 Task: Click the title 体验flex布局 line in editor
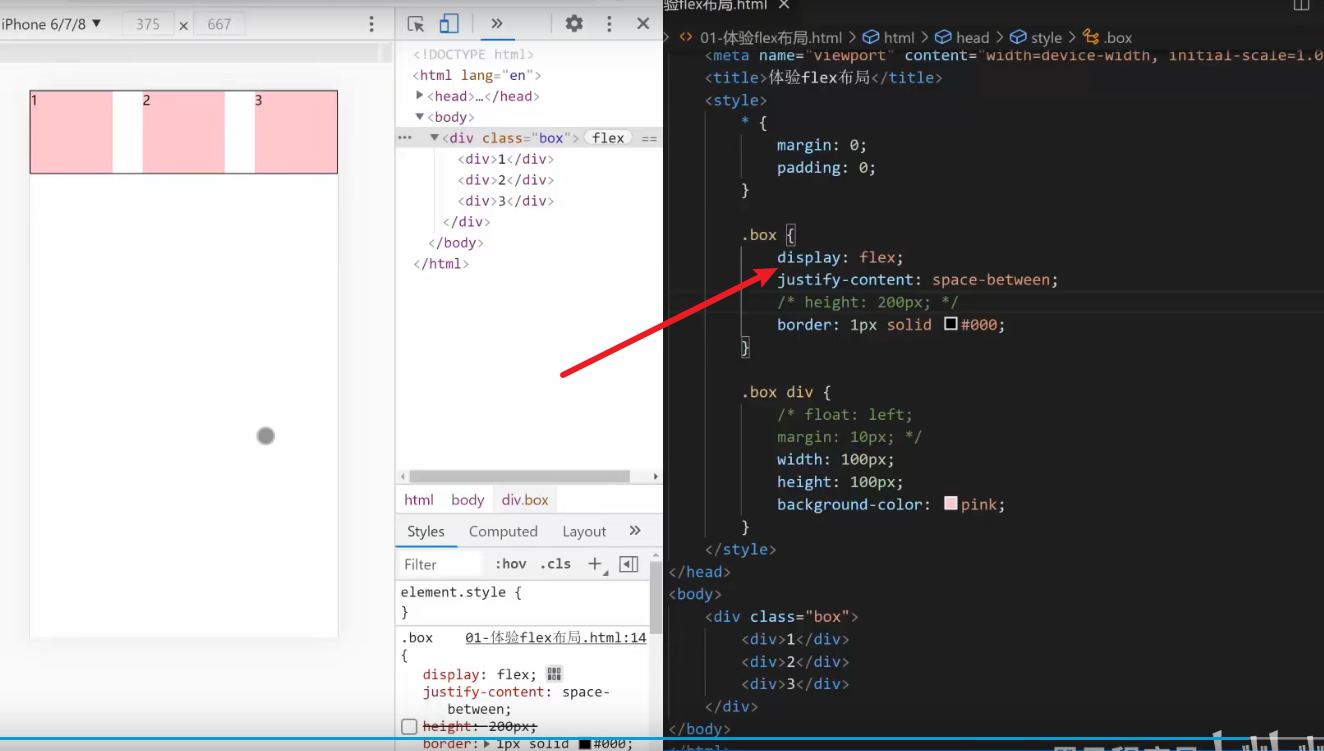[x=823, y=78]
